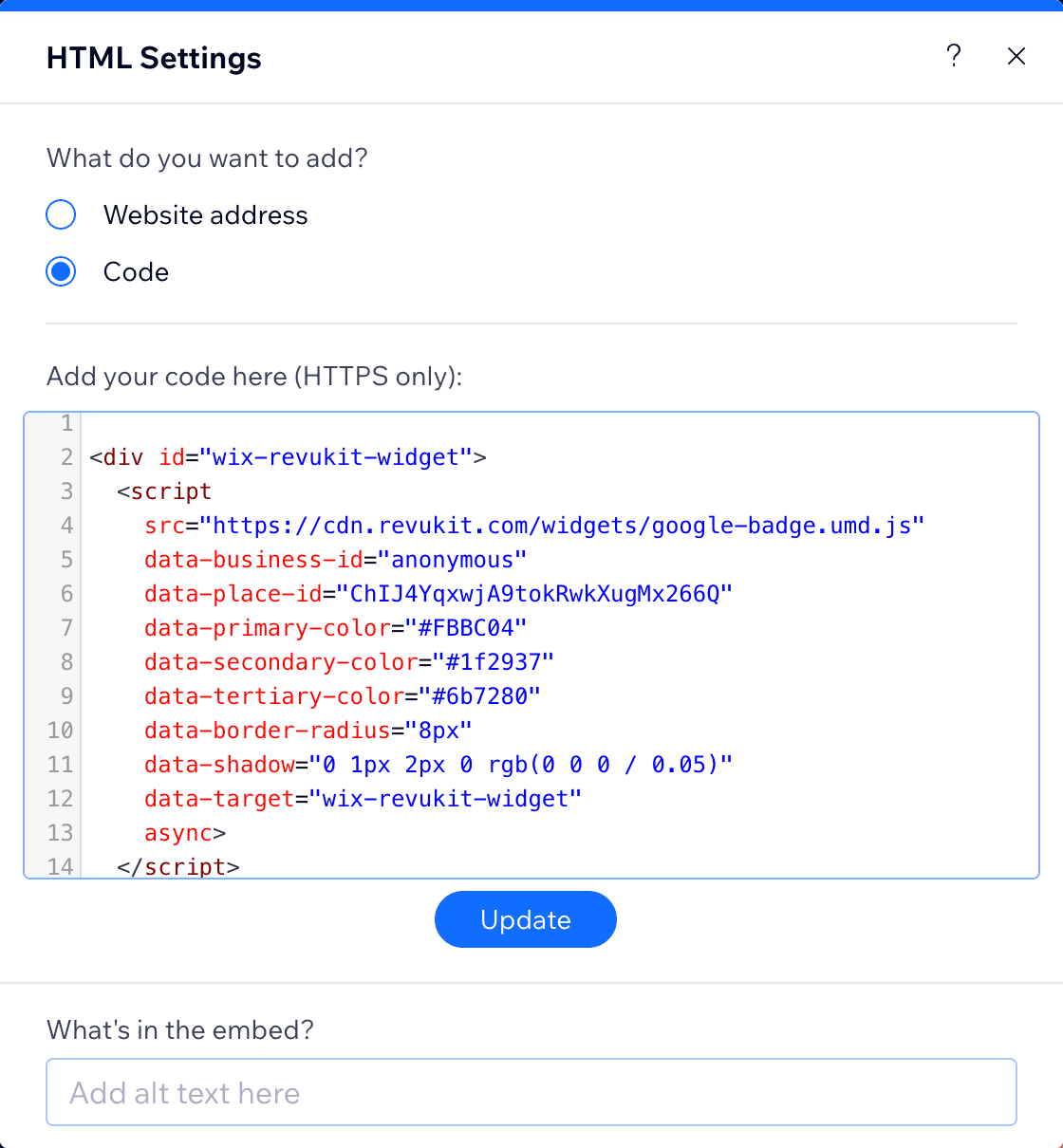Click the script src URL on line 4
This screenshot has width=1063, height=1148.
click(564, 525)
